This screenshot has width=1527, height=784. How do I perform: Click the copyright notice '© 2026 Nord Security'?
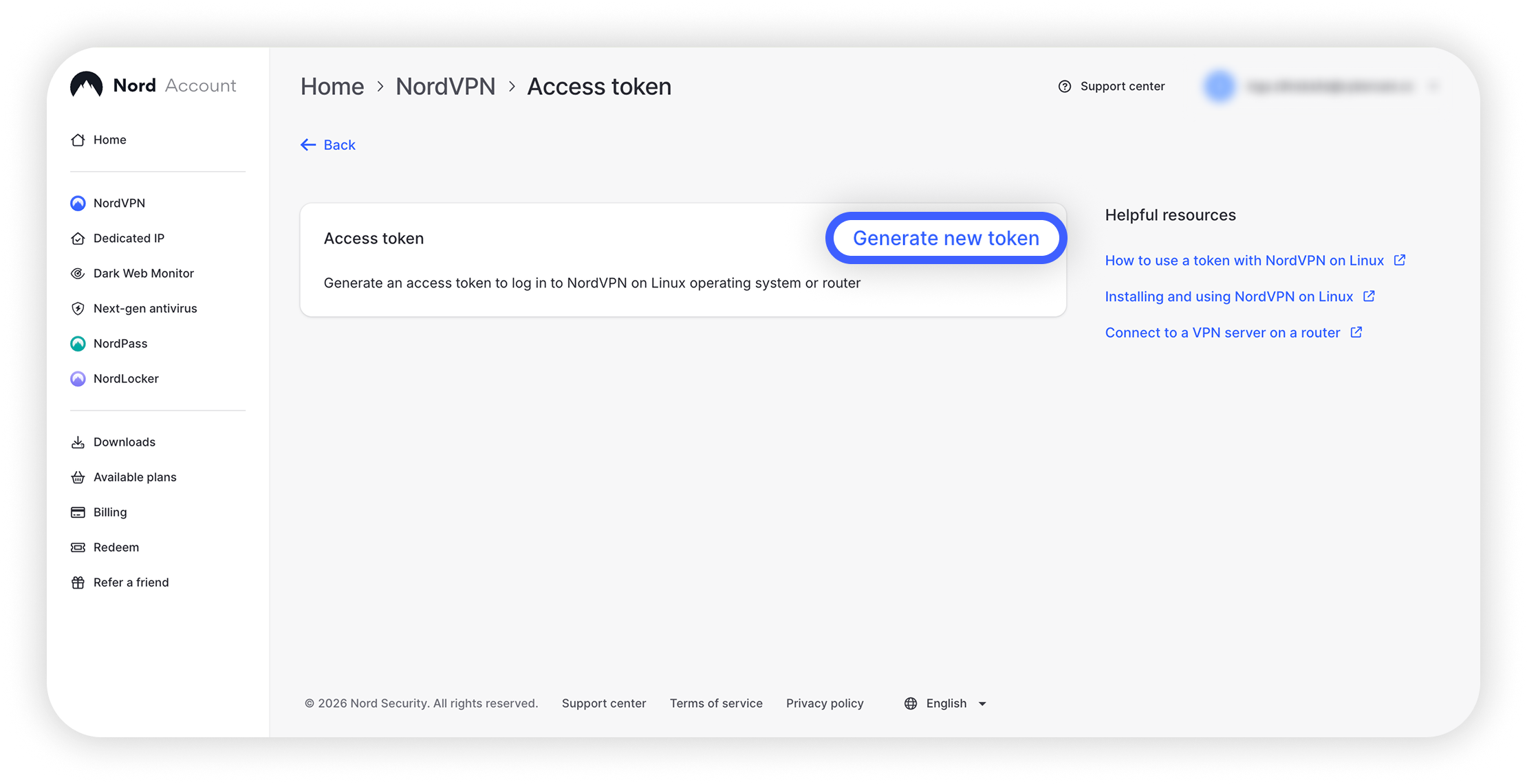(x=421, y=703)
